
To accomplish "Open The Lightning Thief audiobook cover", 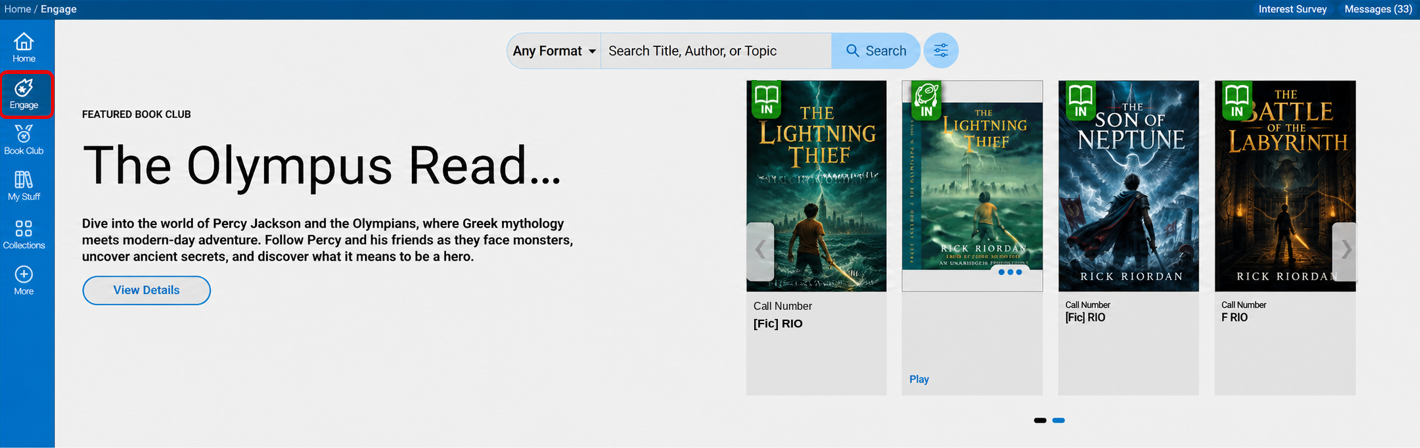I will click(x=972, y=187).
